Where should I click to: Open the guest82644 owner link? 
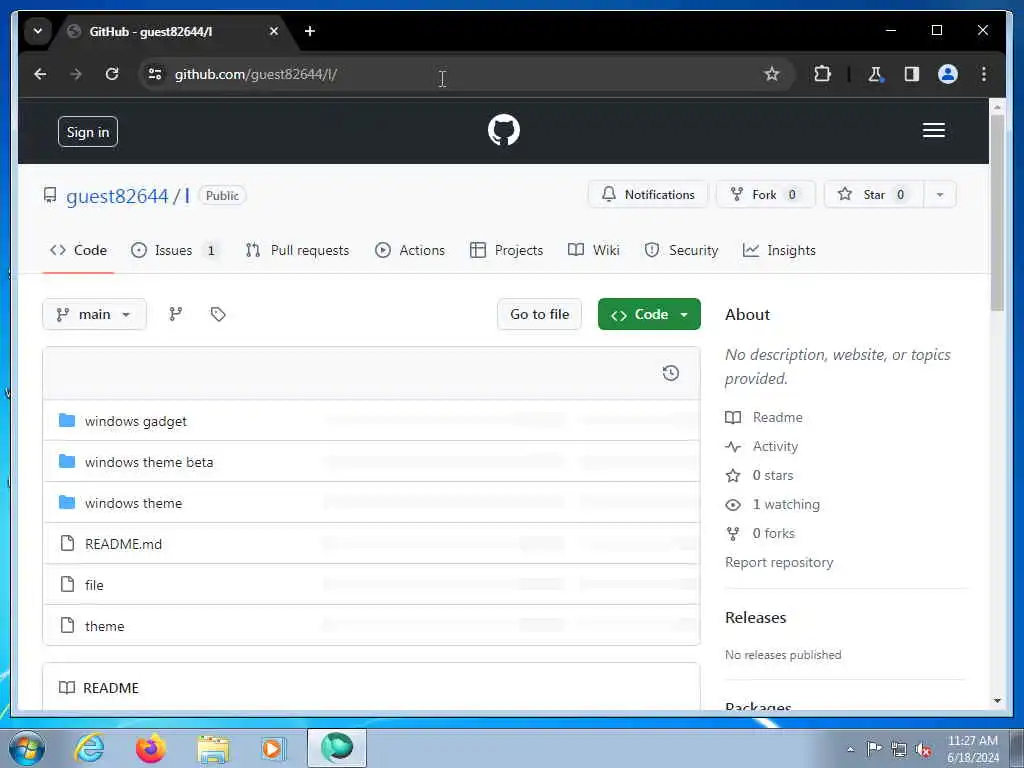coord(118,196)
